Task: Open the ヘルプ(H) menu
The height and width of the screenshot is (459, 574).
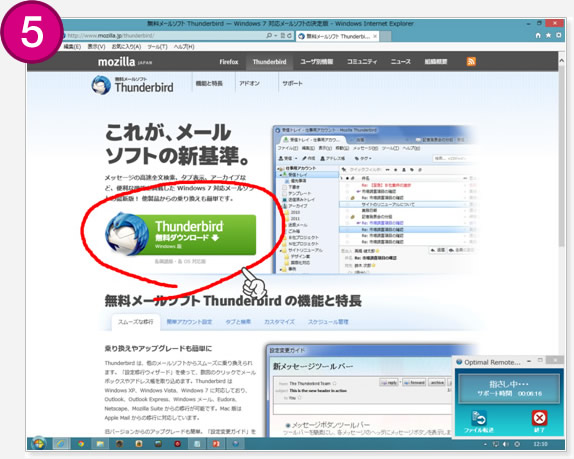Action: pyautogui.click(x=184, y=46)
